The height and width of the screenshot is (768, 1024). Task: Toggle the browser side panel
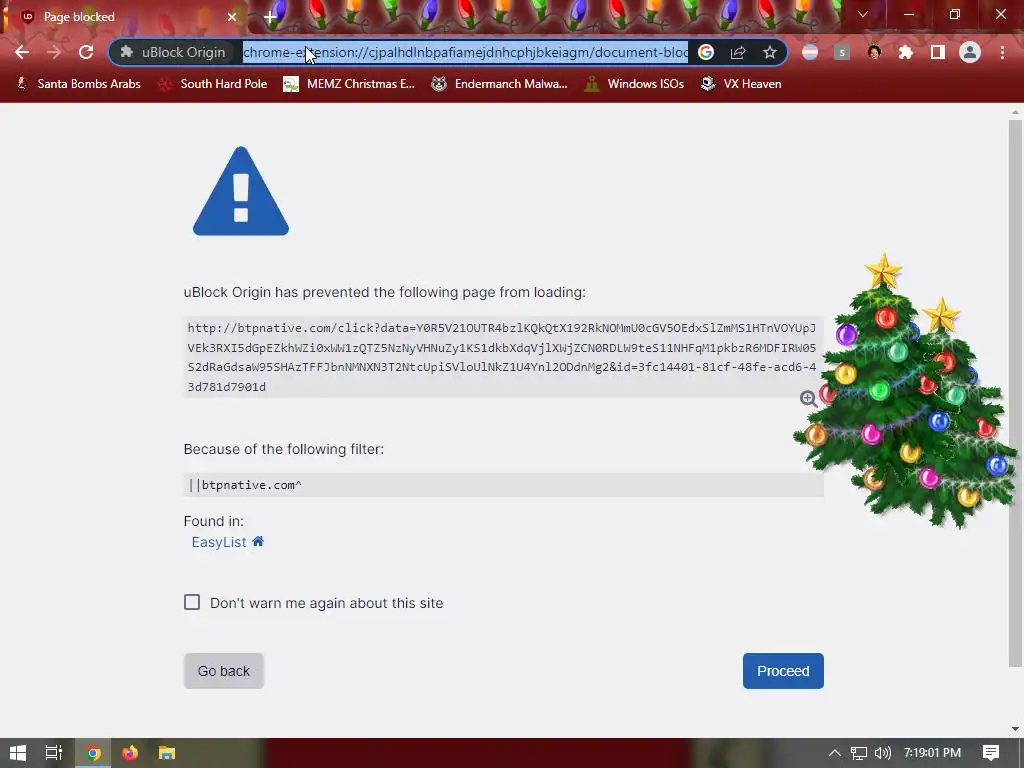pos(938,52)
